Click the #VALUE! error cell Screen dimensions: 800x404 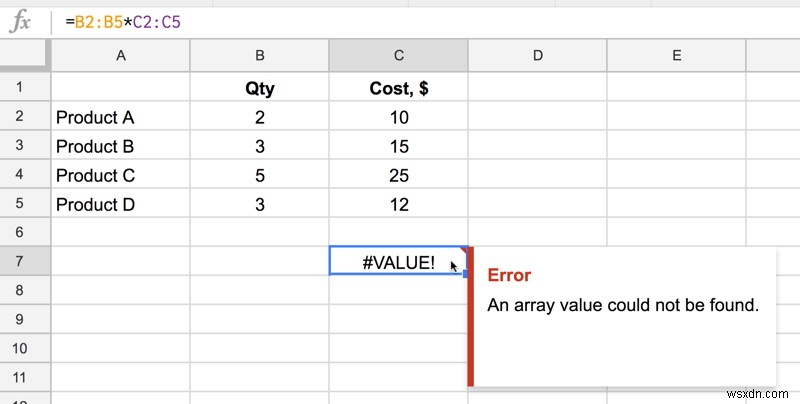tap(398, 261)
